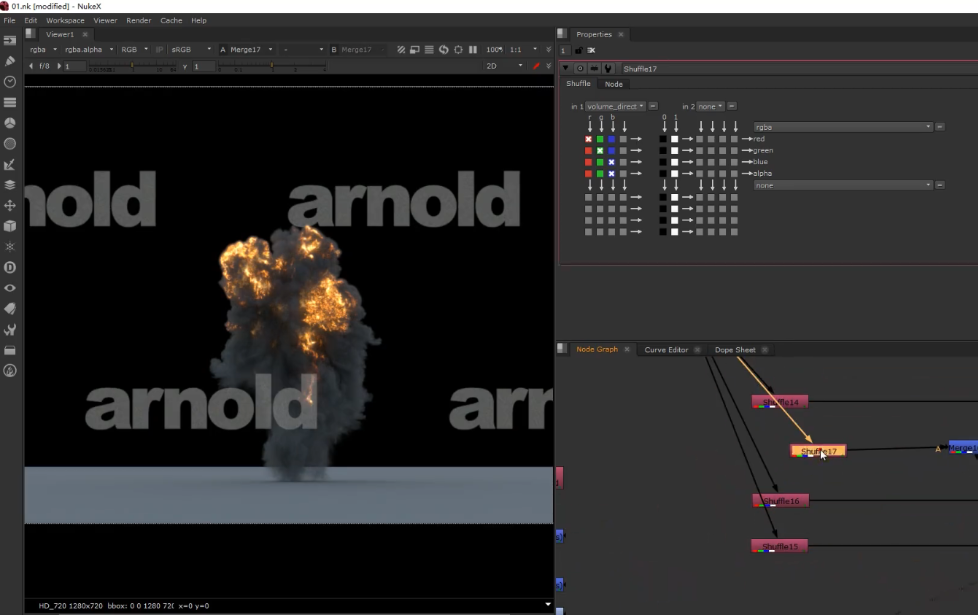The image size is (978, 615).
Task: Open the A input Merge17 dropdown
Action: [251, 49]
